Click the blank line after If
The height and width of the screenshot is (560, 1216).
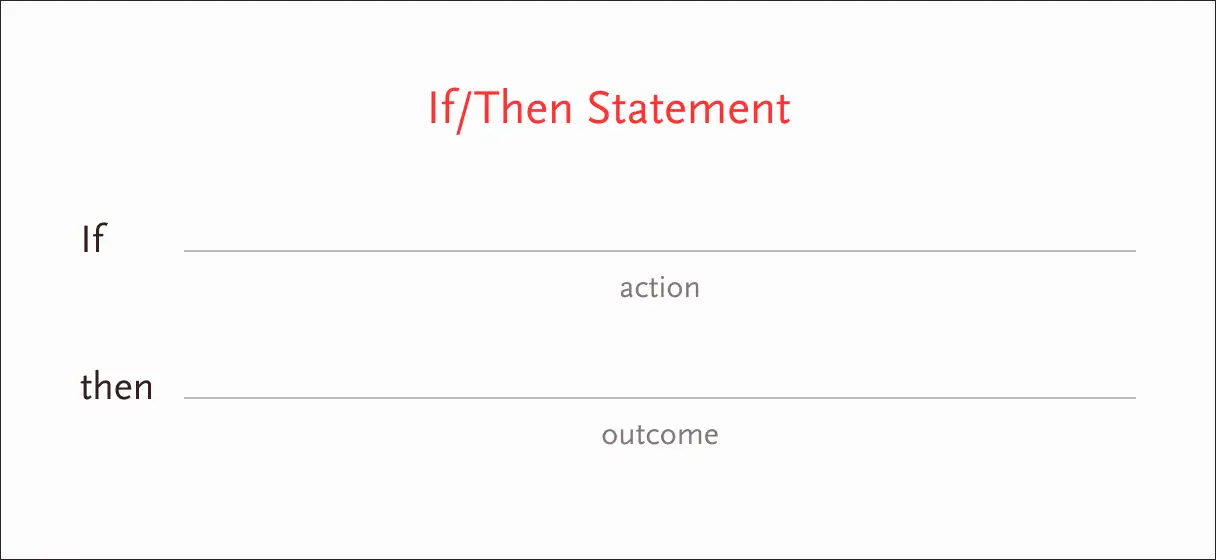pos(660,250)
